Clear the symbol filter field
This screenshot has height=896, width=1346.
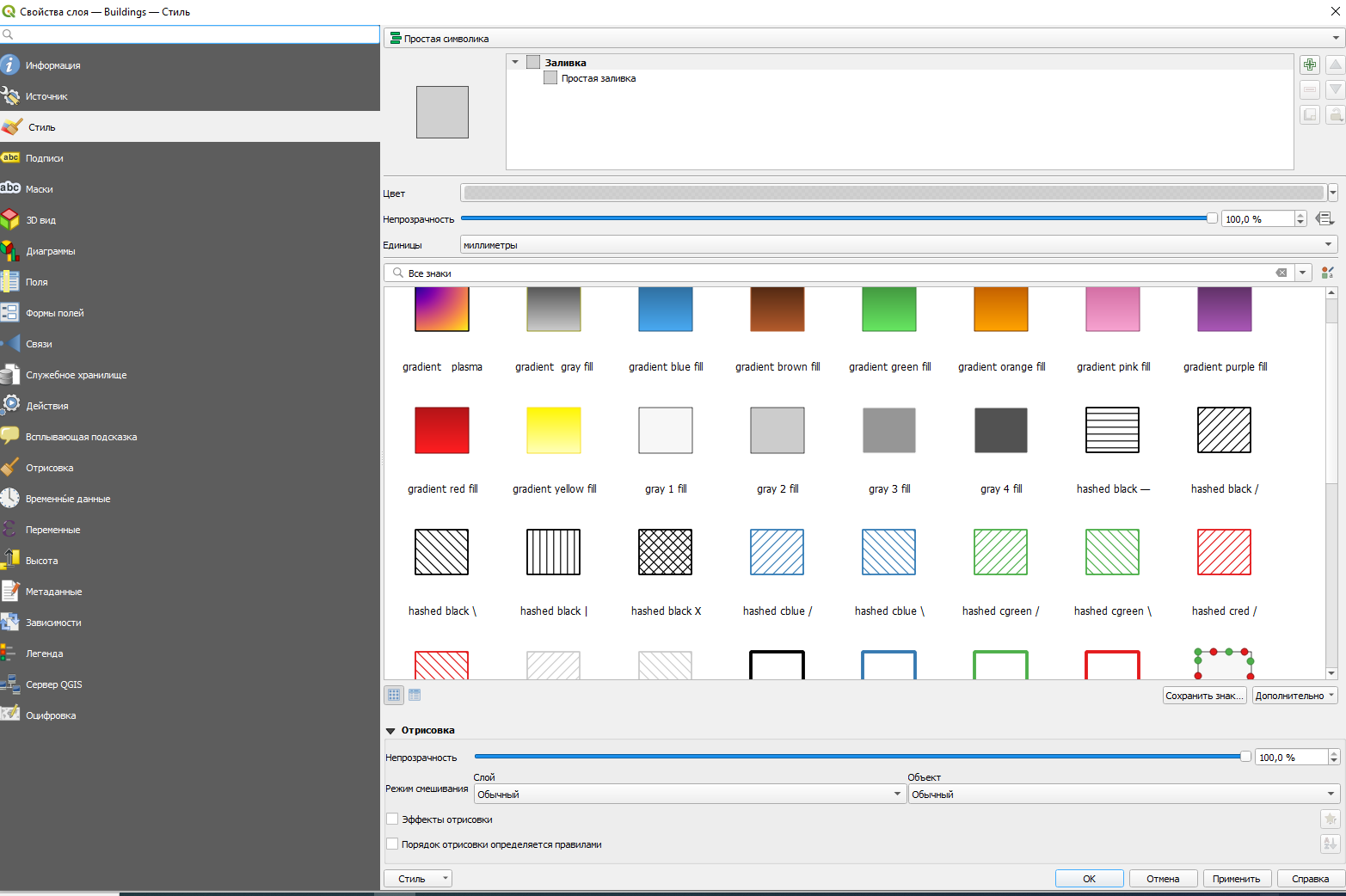point(1281,273)
